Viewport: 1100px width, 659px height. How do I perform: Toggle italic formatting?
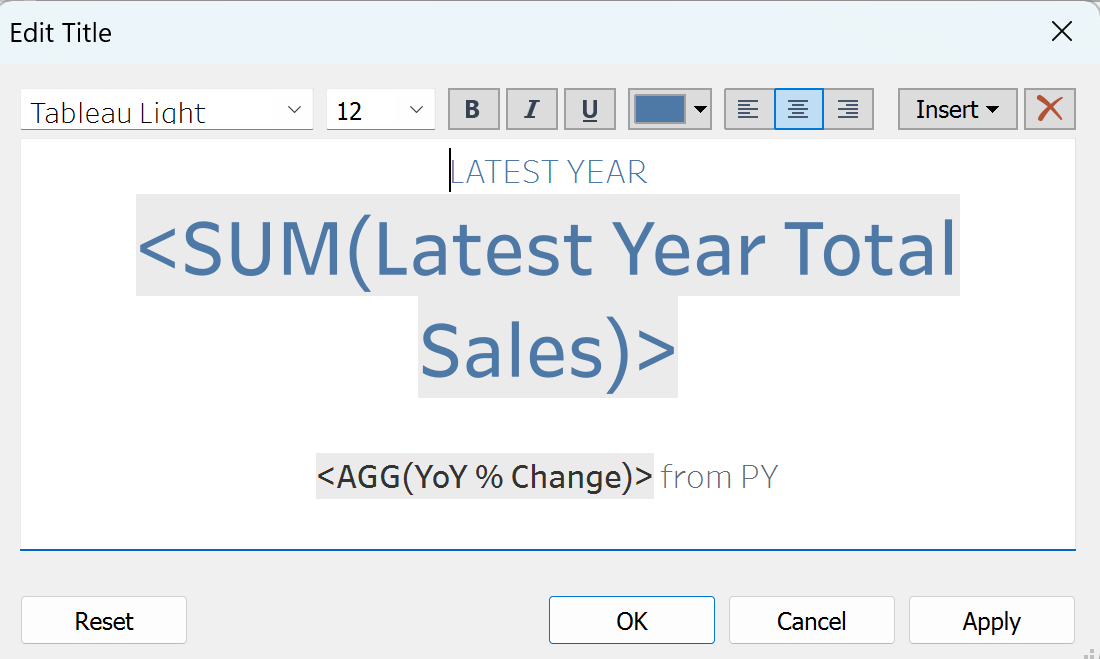531,110
